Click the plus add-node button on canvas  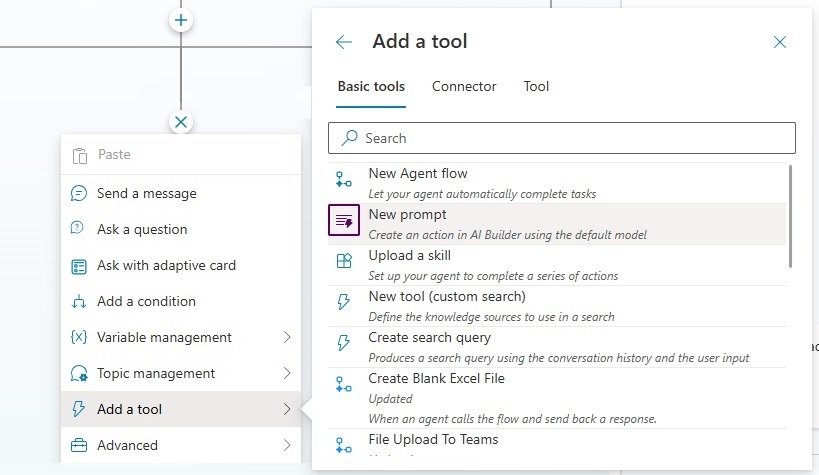[x=181, y=20]
